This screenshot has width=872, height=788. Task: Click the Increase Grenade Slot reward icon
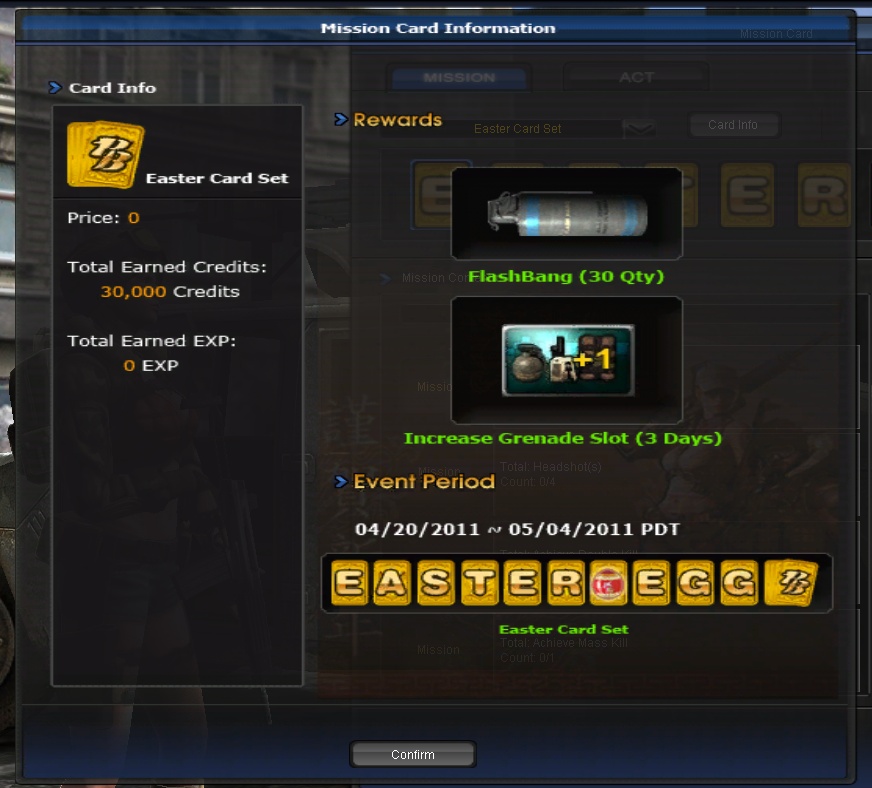pos(568,360)
